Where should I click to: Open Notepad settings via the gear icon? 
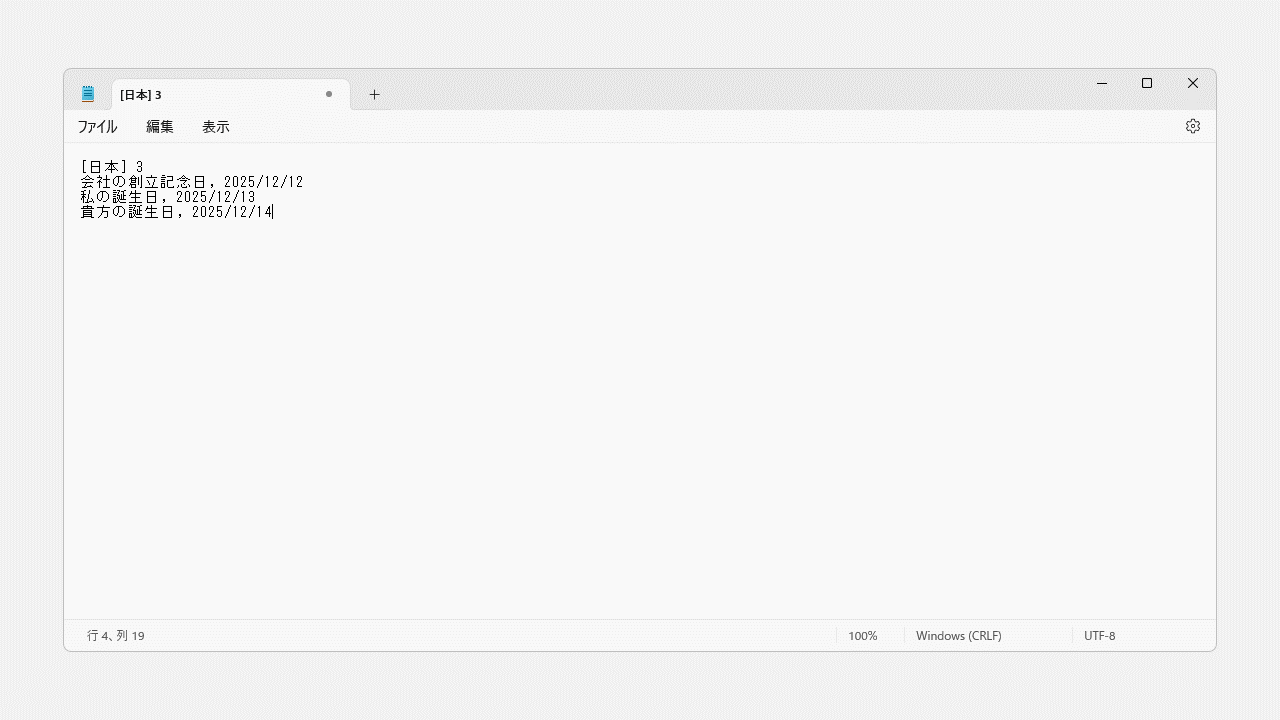click(x=1192, y=126)
